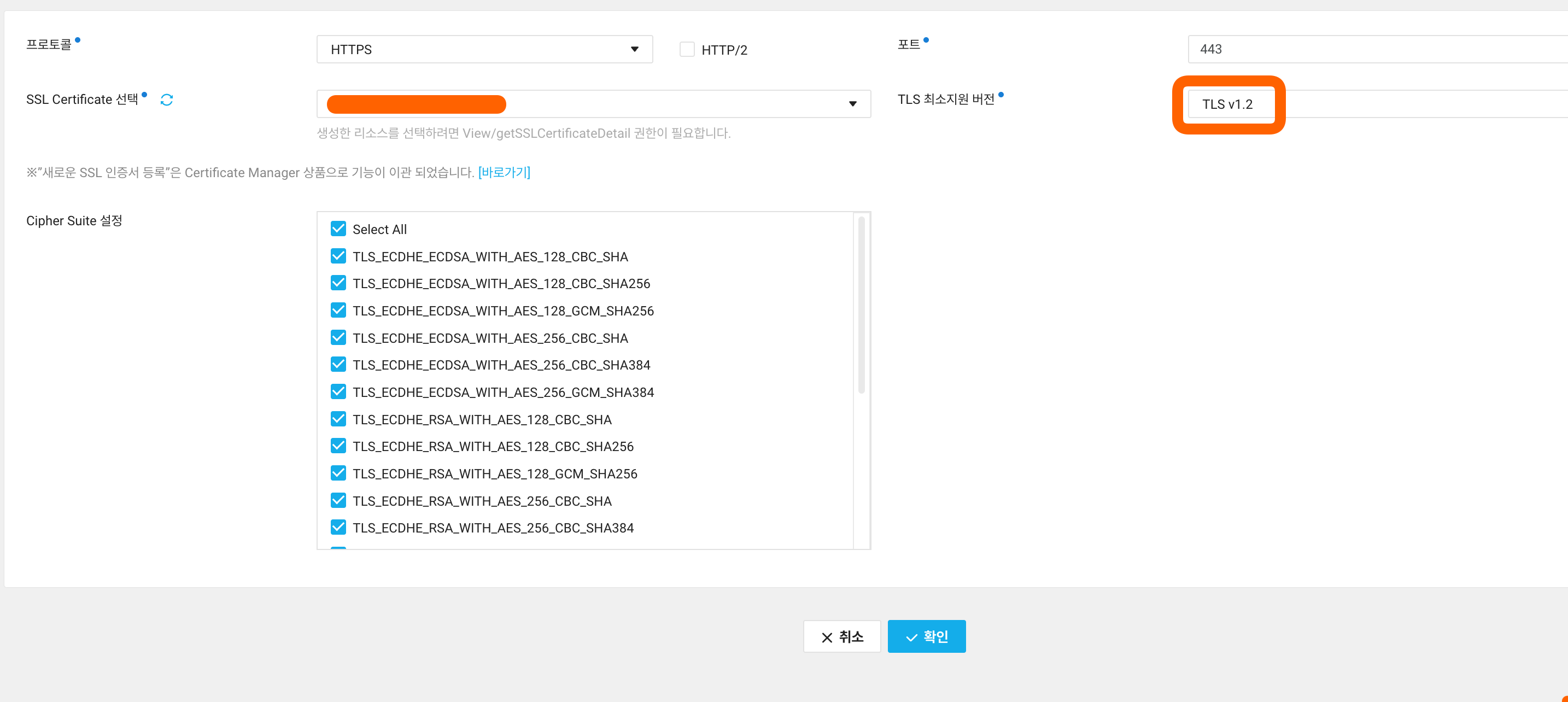Click the 취소 cancel button

[x=842, y=636]
